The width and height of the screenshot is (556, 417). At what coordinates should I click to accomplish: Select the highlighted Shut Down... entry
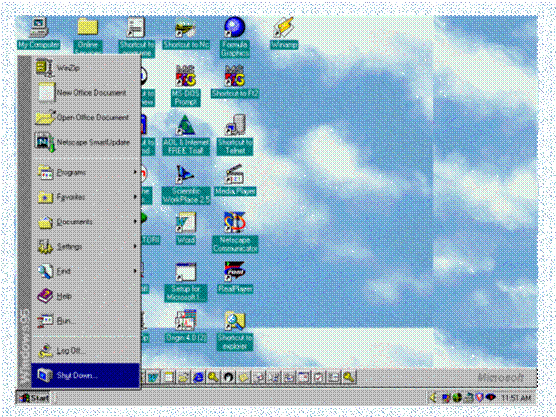[x=85, y=375]
